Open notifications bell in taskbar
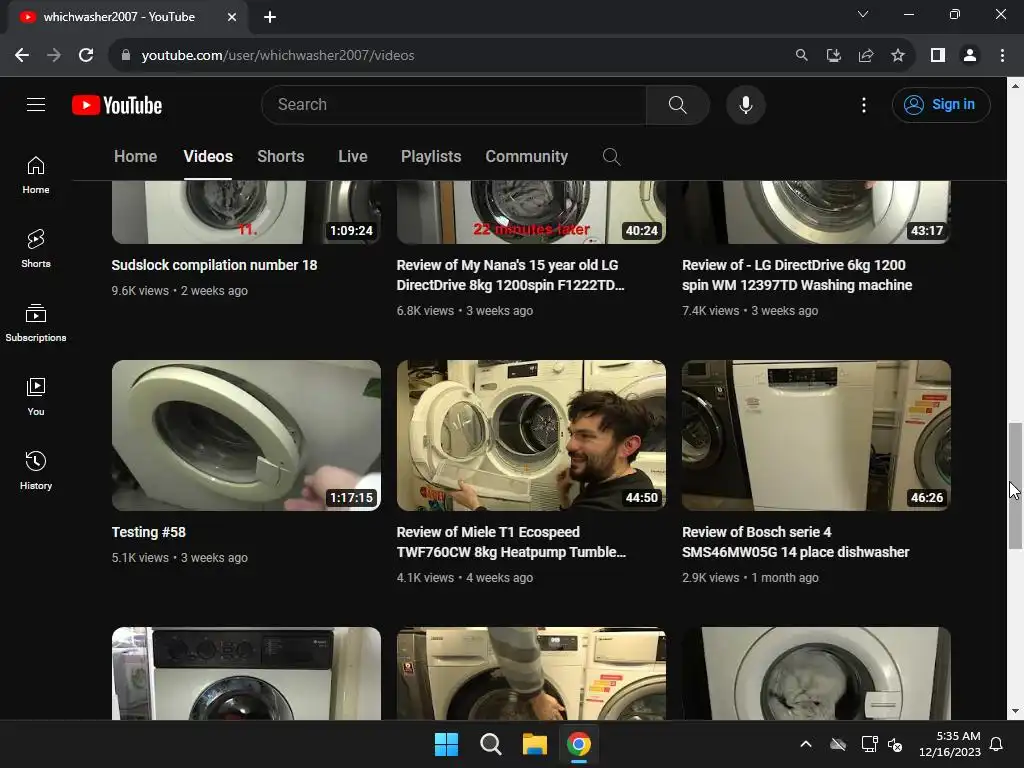 pos(997,744)
